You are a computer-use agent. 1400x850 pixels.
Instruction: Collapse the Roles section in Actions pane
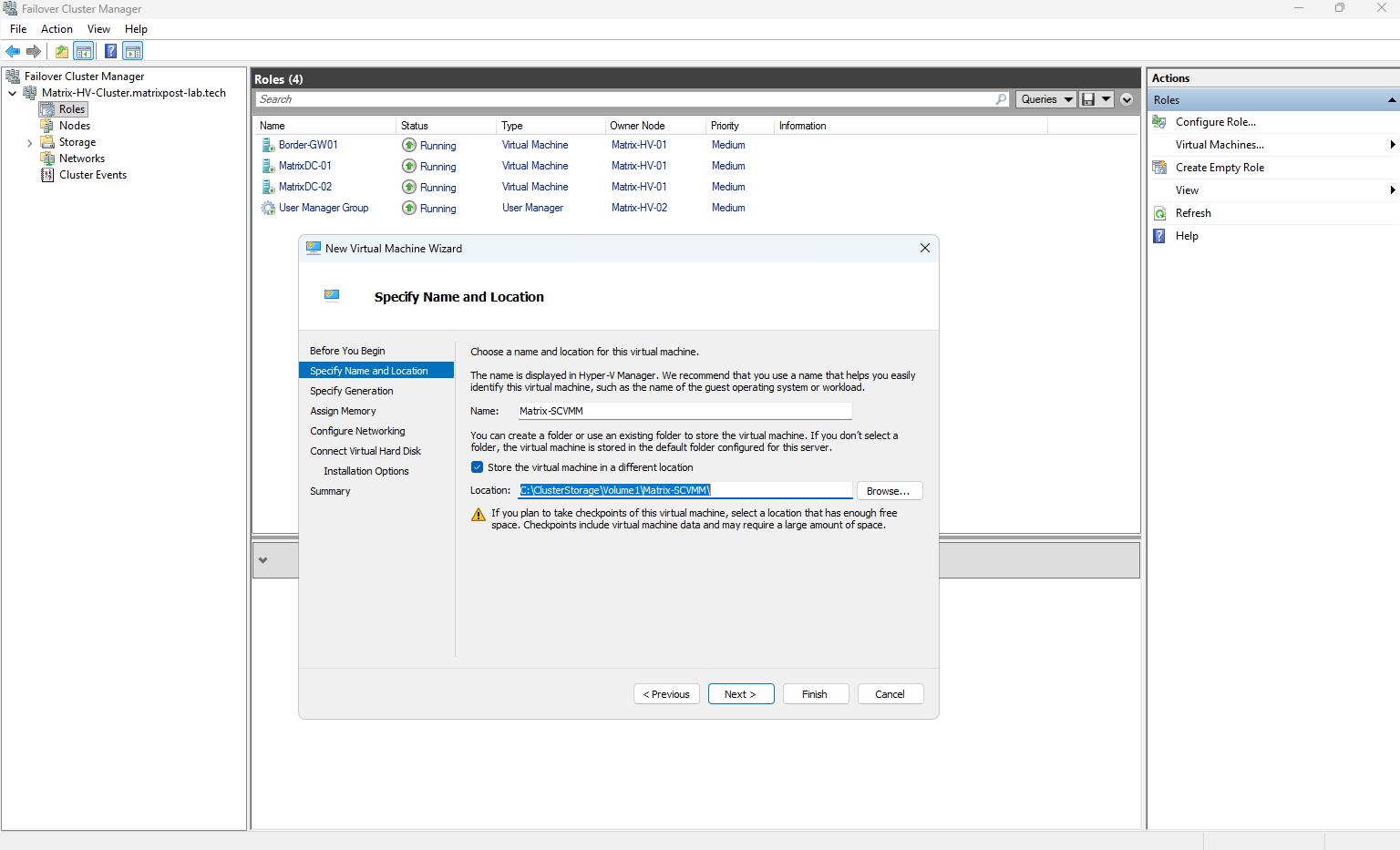(x=1392, y=100)
